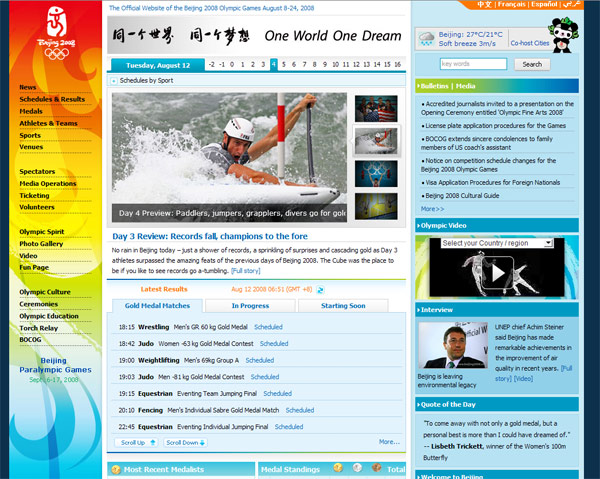
Task: Click the Achim Steiner interview photo
Action: [453, 345]
